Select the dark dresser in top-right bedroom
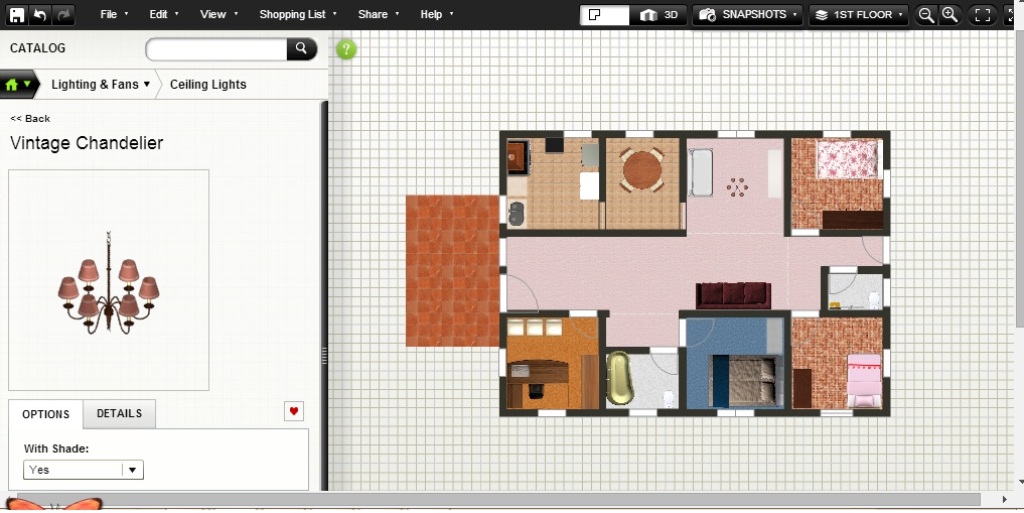Viewport: 1024px width, 513px height. 853,220
